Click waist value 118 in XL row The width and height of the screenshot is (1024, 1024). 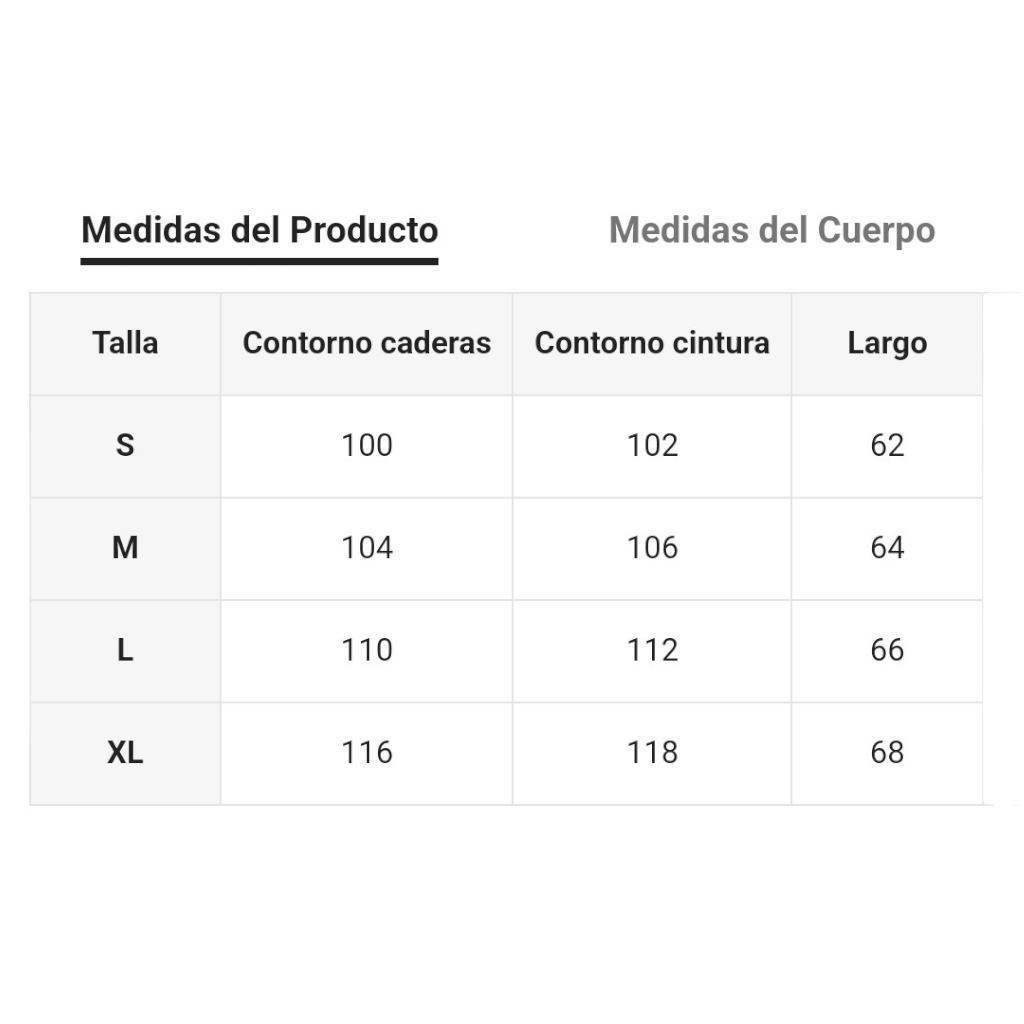(x=652, y=752)
